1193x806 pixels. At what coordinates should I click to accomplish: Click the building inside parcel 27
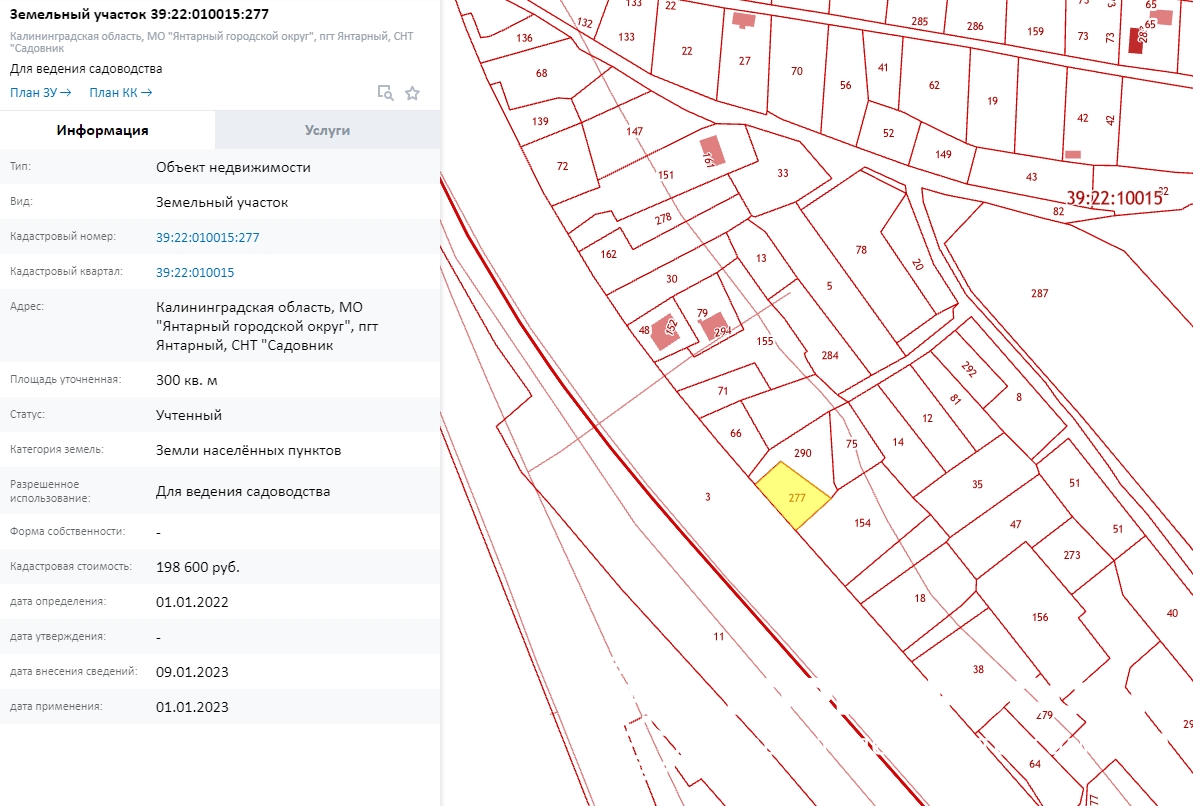742,19
